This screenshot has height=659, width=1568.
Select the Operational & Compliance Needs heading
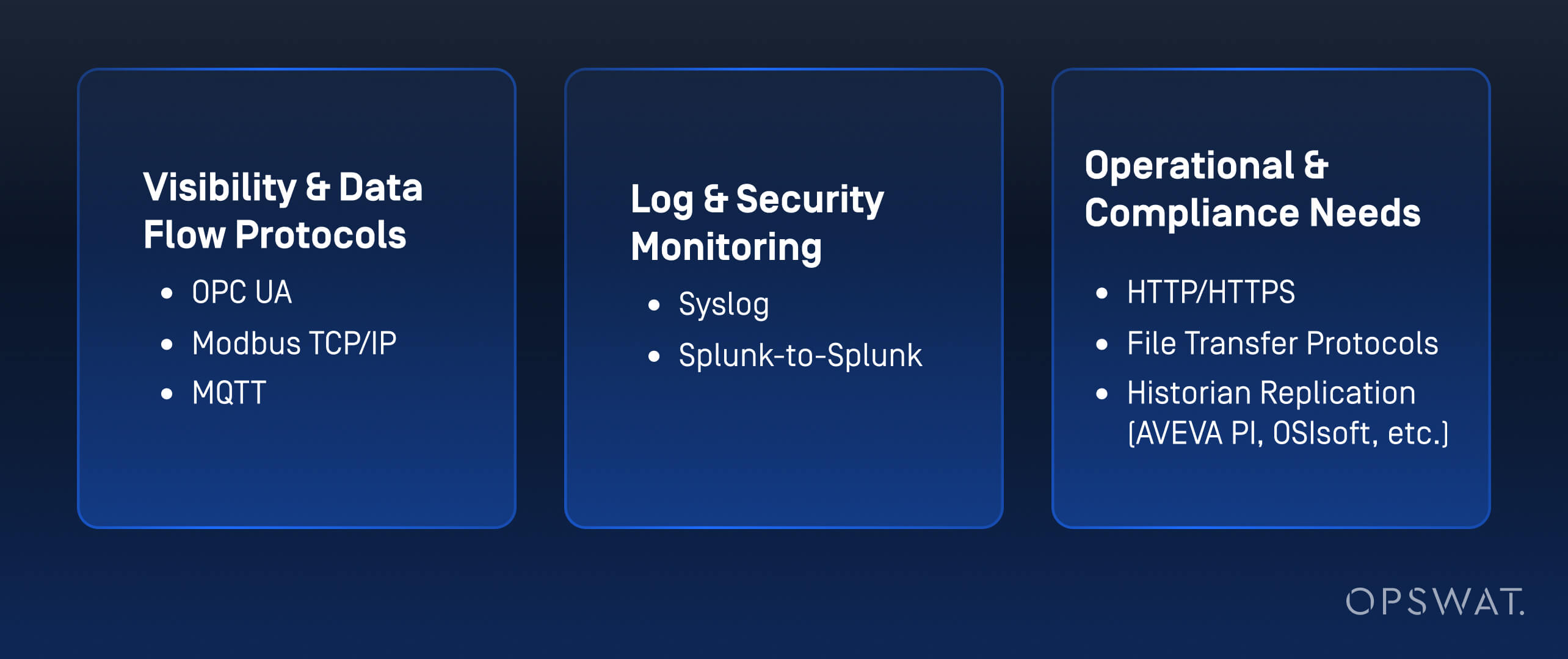point(1252,189)
